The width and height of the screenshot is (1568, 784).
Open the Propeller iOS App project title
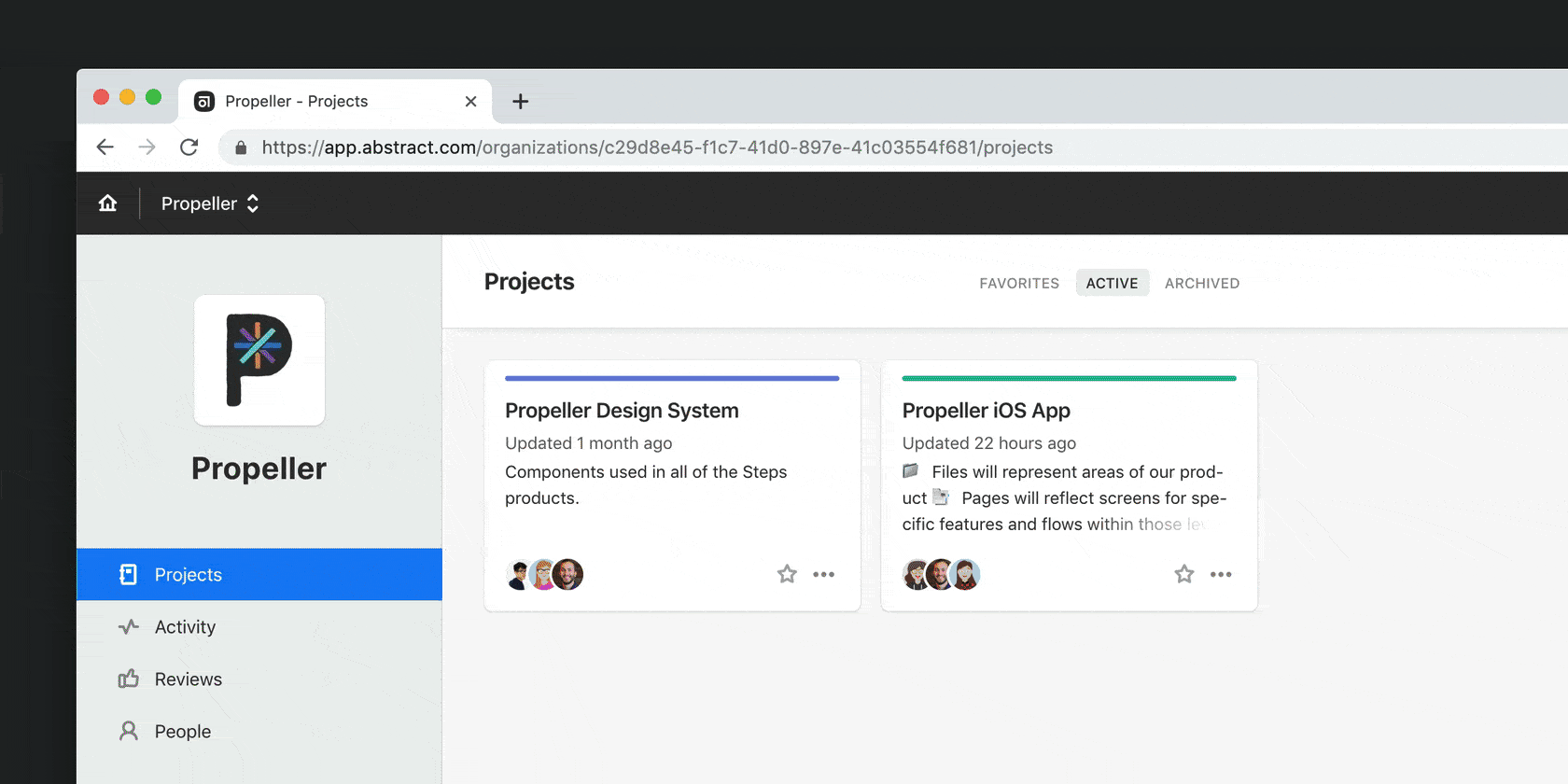(x=987, y=411)
